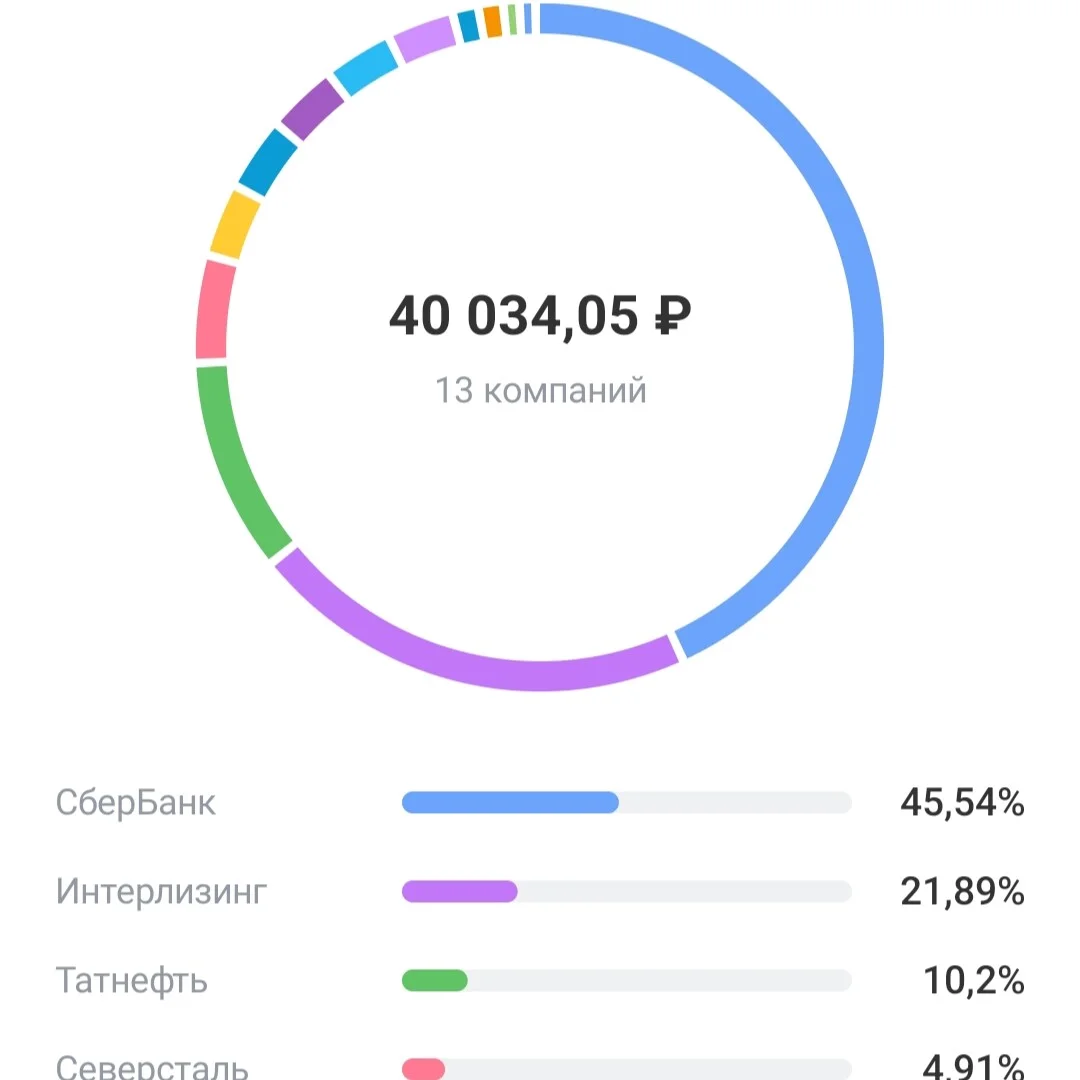Tap the '13 компаний' caption
This screenshot has width=1080, height=1080.
click(541, 391)
